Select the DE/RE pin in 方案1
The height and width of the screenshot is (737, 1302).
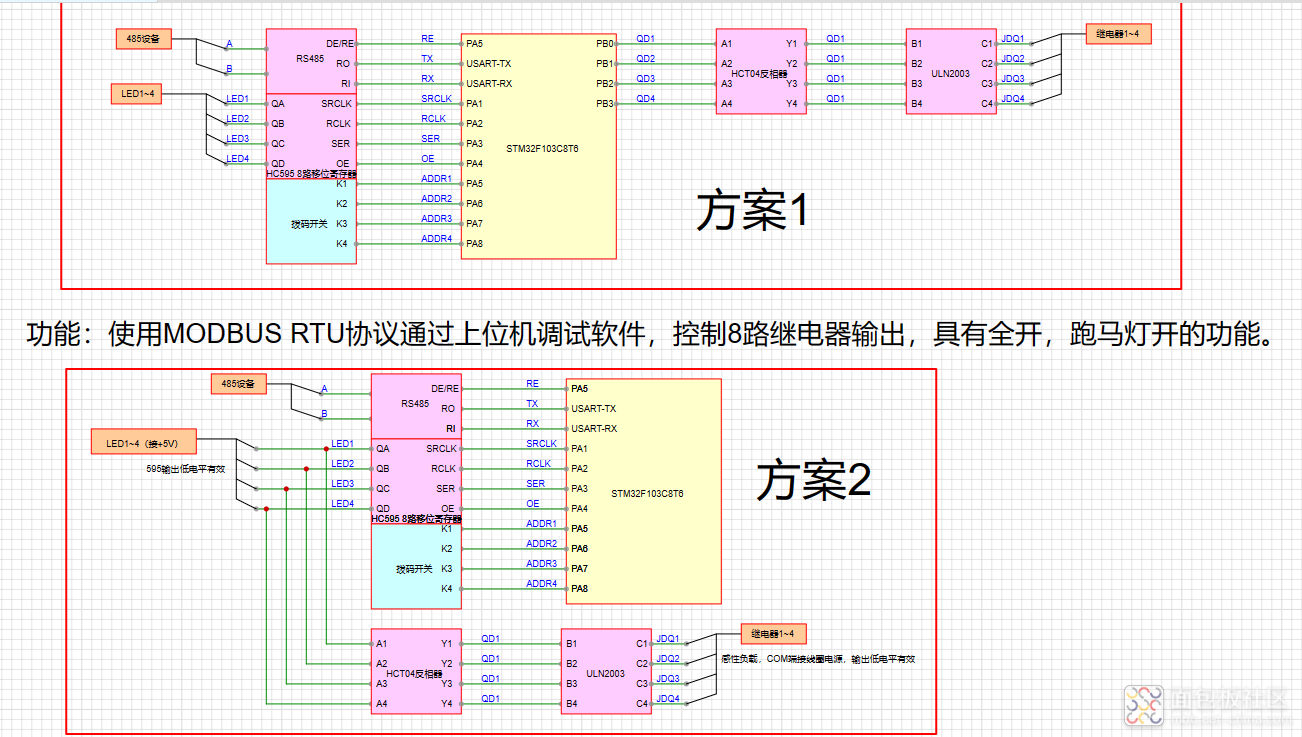[339, 44]
